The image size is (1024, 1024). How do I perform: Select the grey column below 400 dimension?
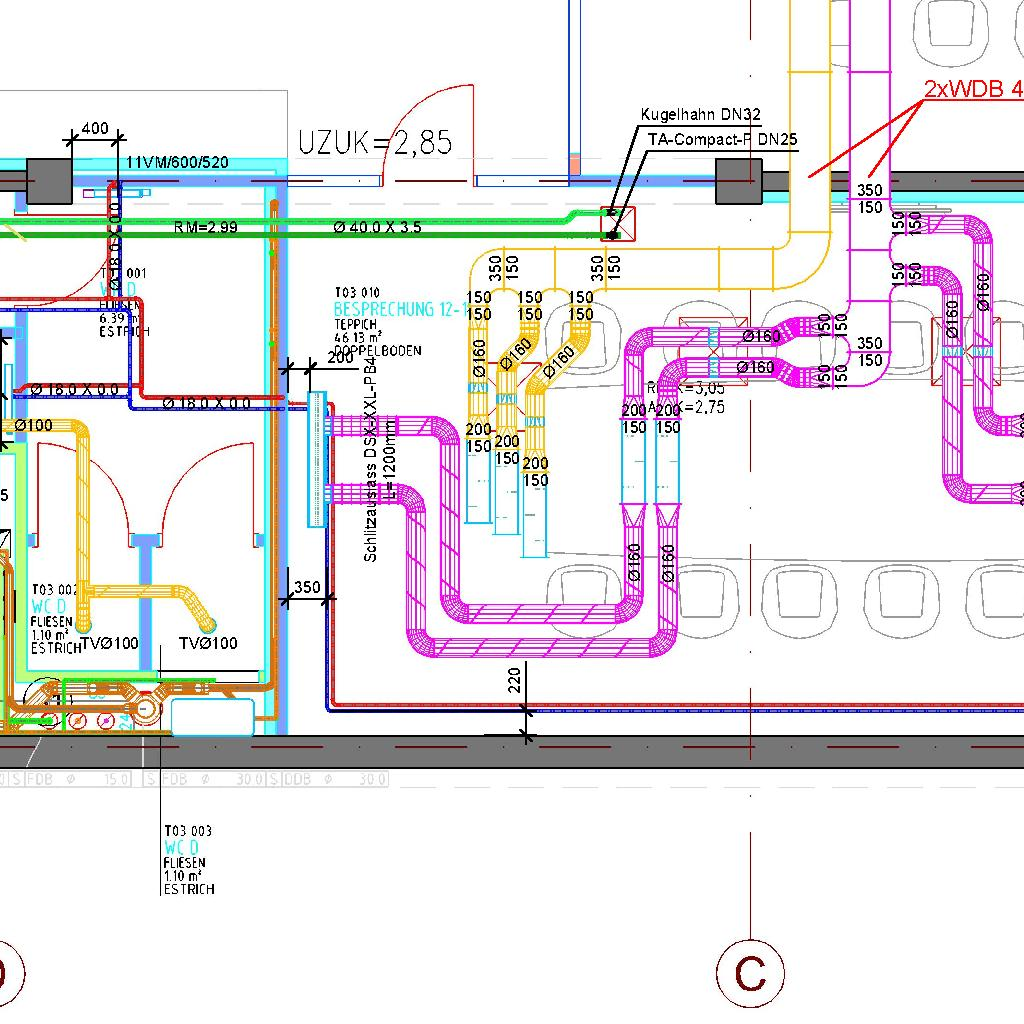tap(49, 181)
